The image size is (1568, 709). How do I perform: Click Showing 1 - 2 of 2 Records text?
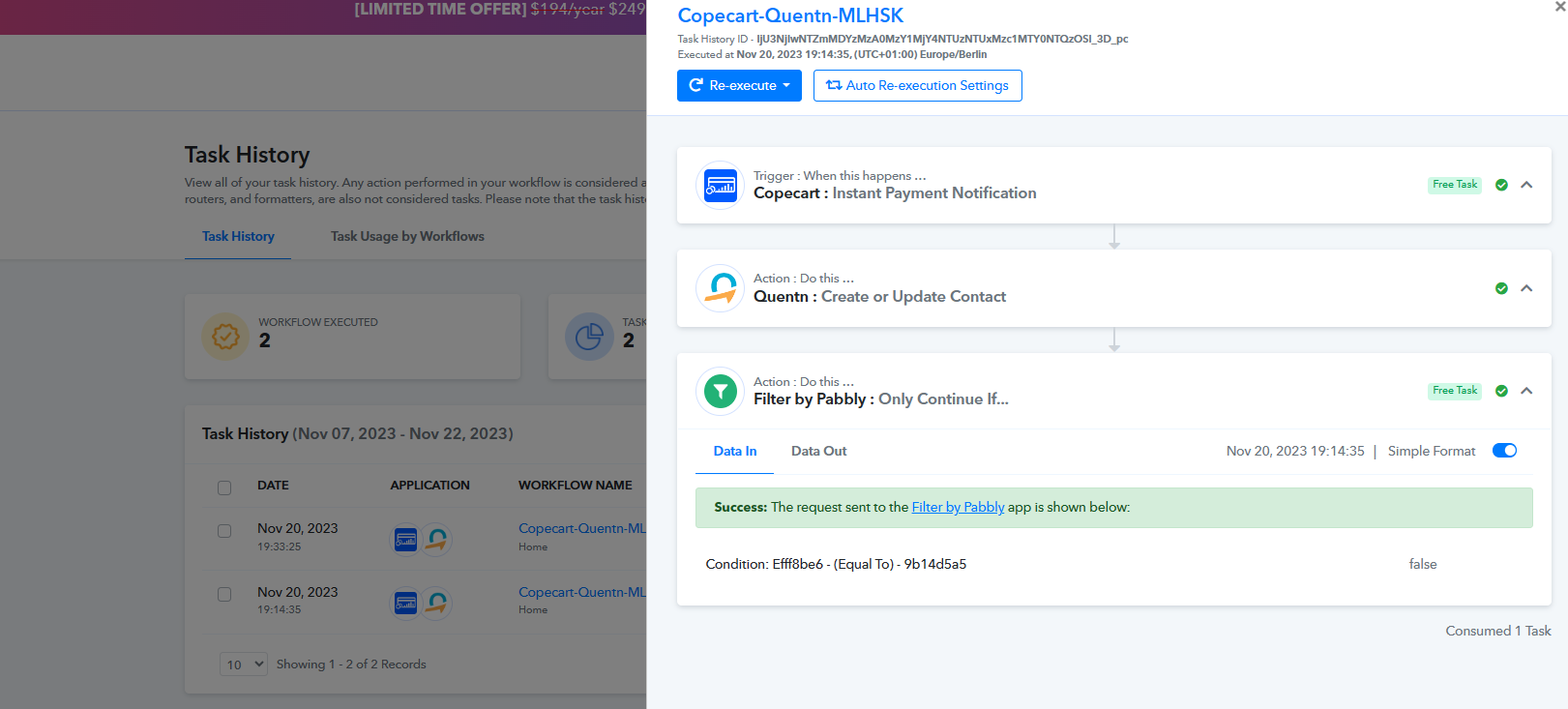tap(351, 665)
